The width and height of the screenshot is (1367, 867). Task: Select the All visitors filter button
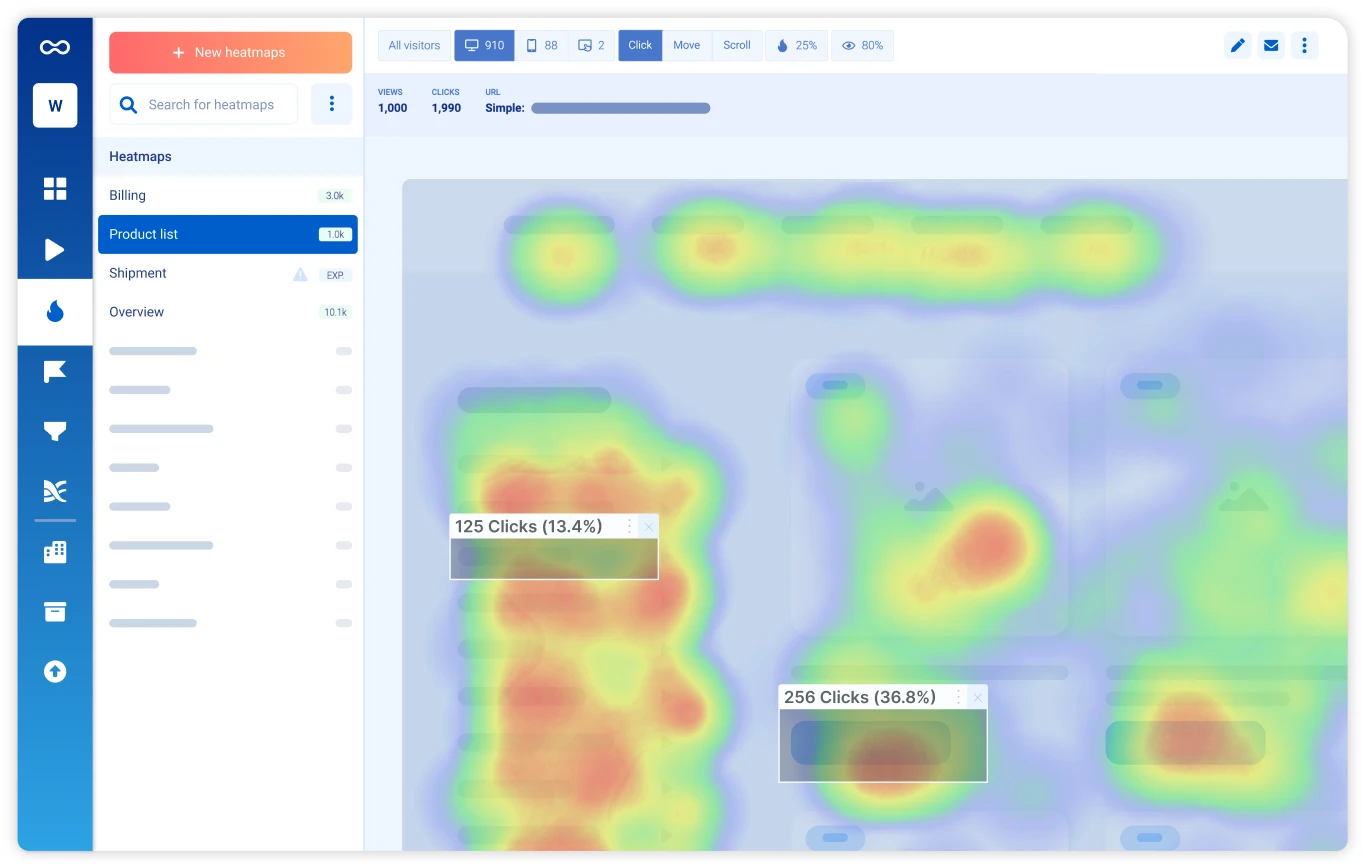click(414, 45)
